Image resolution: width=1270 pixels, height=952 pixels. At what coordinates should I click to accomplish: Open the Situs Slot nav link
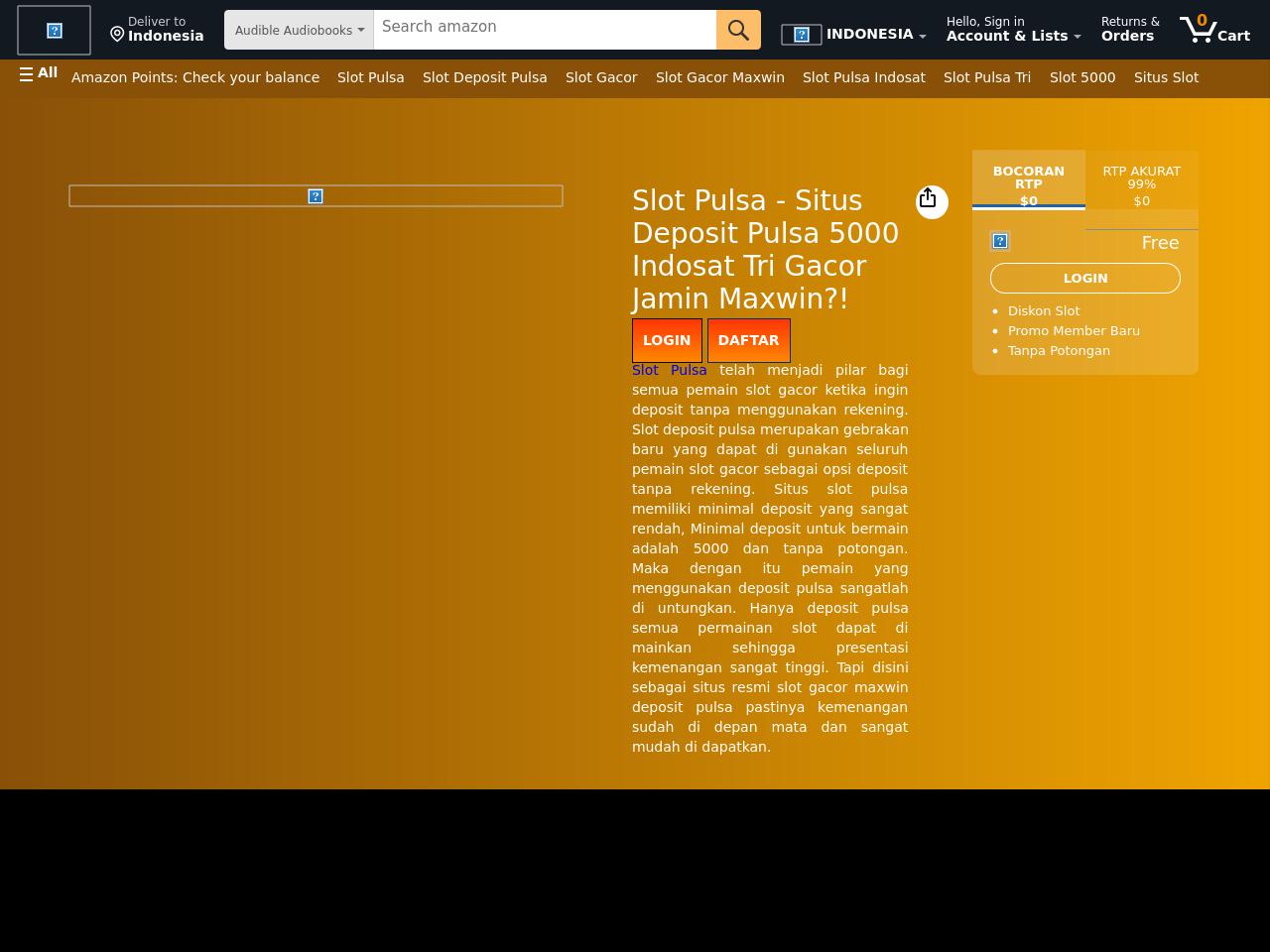click(x=1166, y=77)
